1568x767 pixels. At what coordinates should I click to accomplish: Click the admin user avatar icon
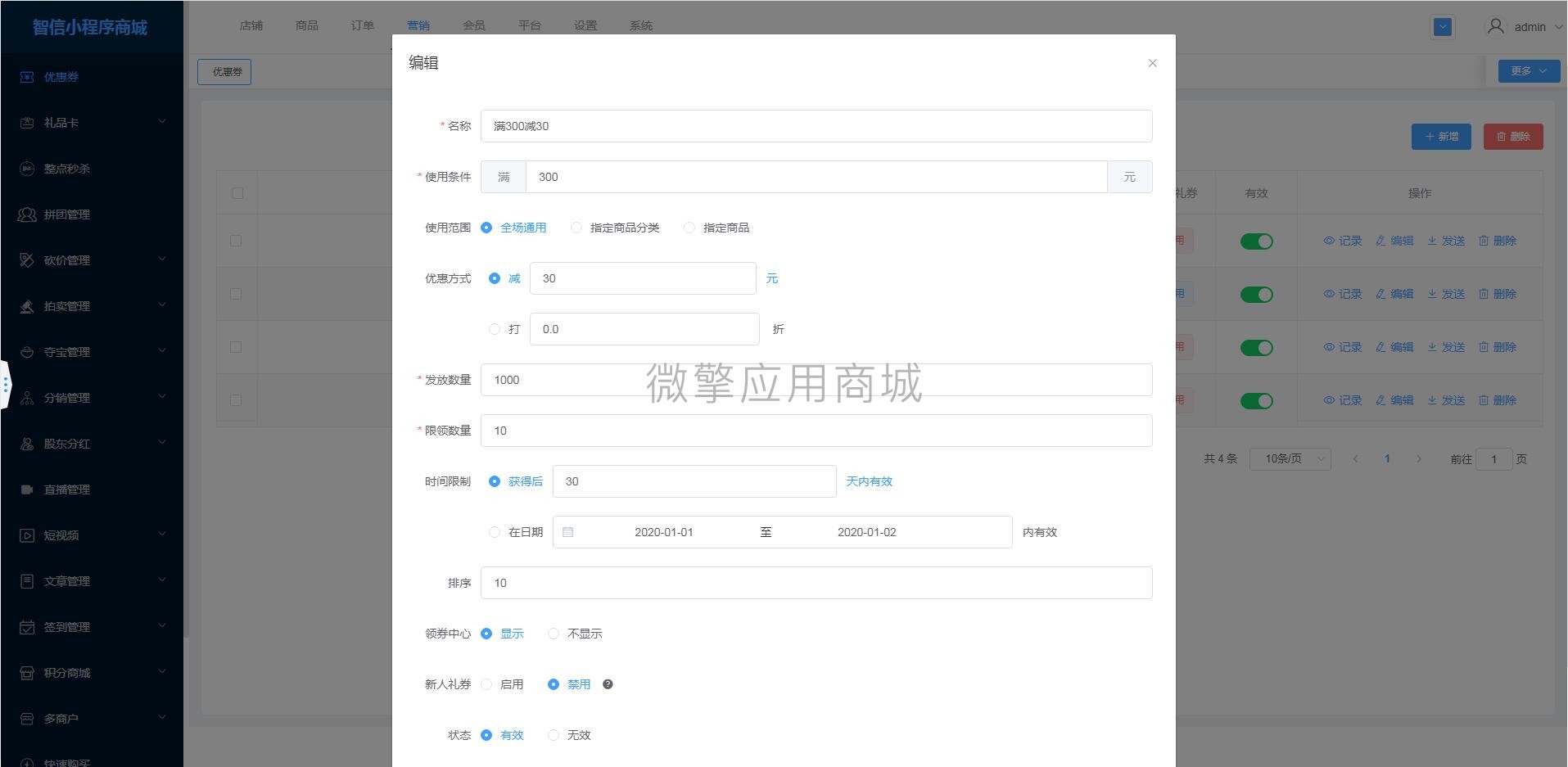click(1495, 26)
